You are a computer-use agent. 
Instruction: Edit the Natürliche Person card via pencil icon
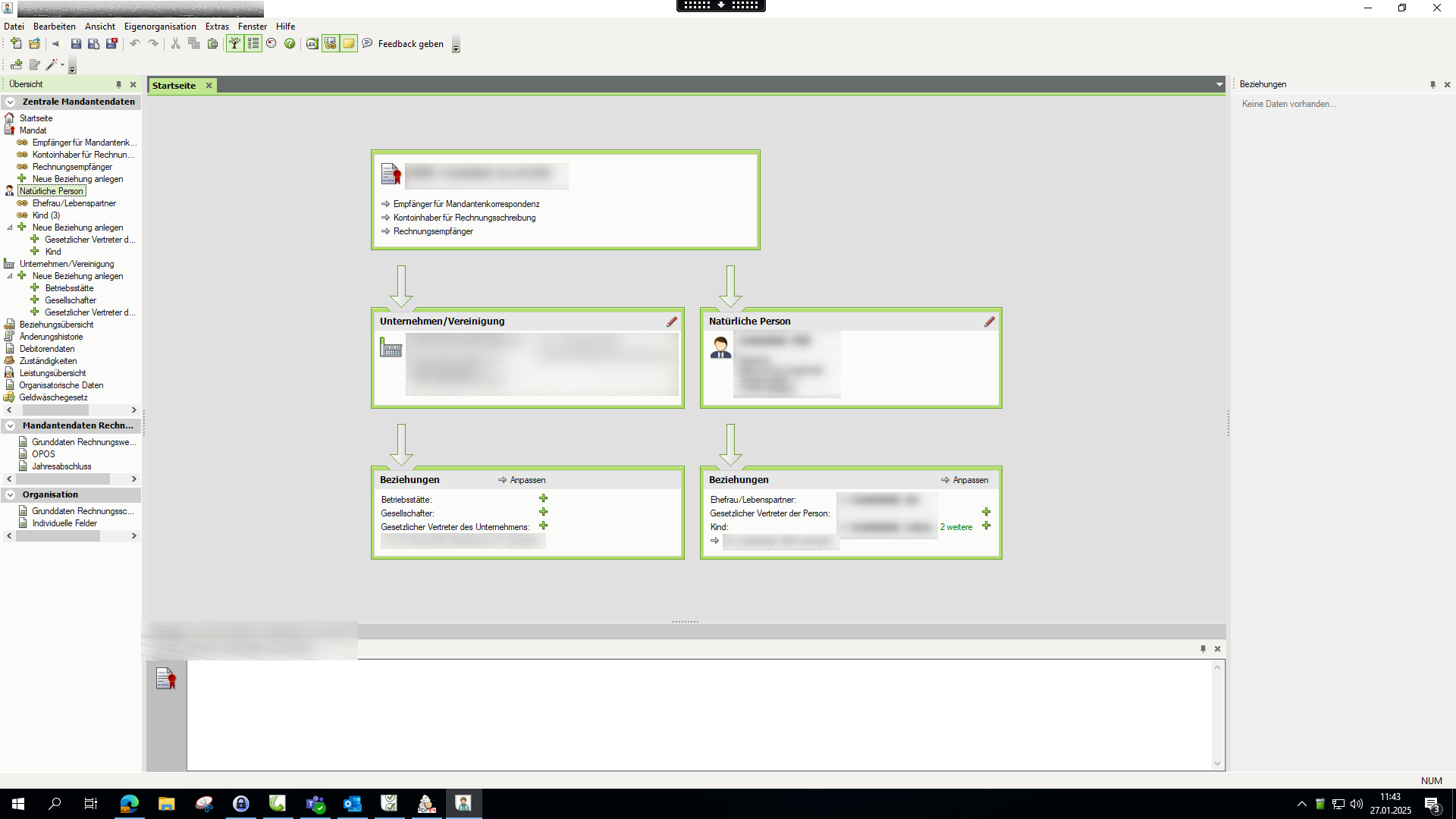989,322
